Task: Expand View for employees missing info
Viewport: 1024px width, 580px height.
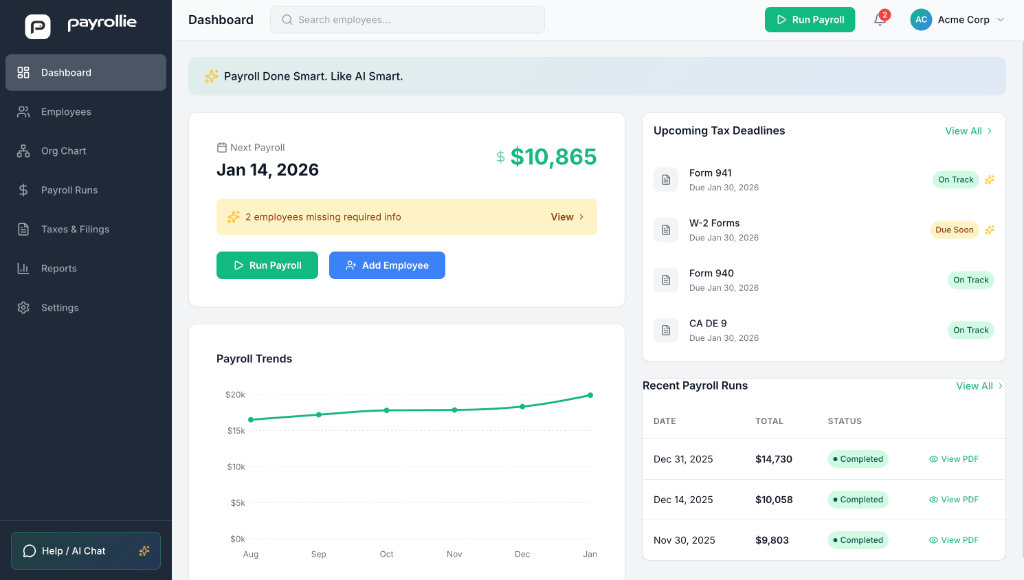Action: pos(567,217)
